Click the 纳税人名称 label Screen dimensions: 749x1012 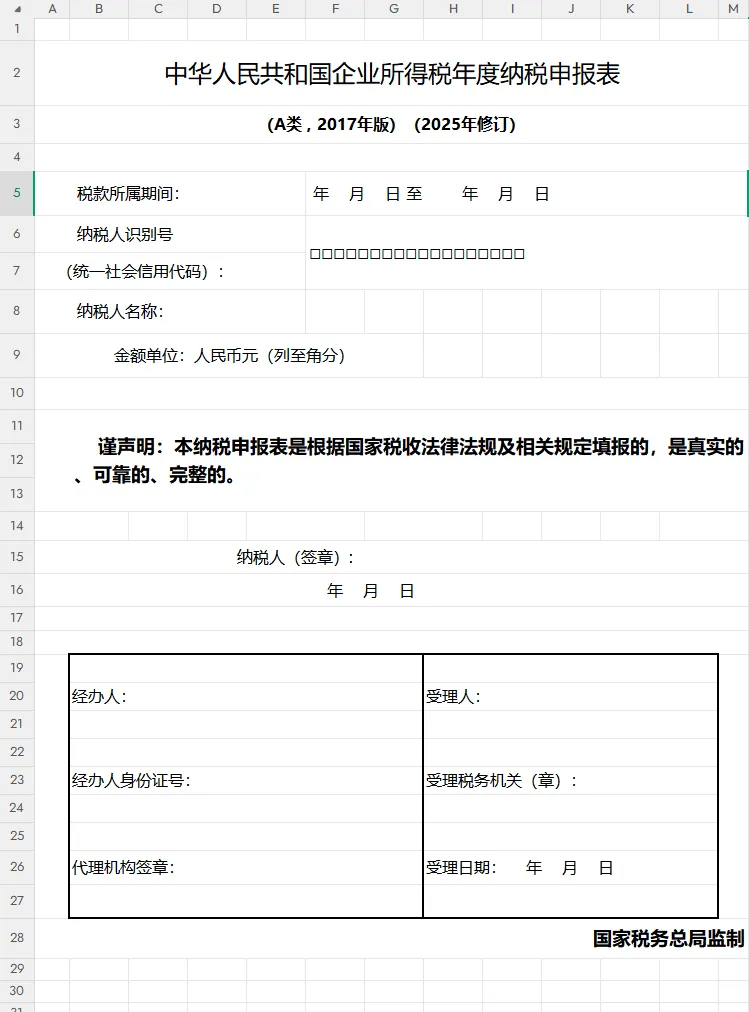[x=120, y=312]
